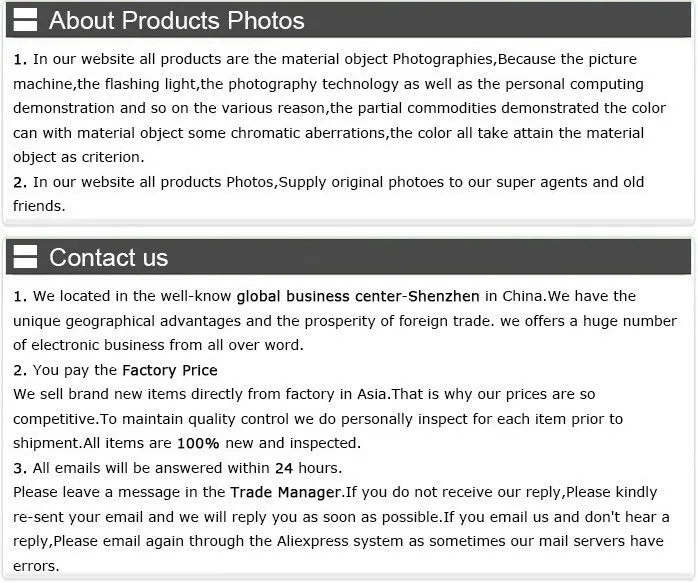Click the bold Factory Price text
Viewport: 698px width, 583px height.
point(170,370)
